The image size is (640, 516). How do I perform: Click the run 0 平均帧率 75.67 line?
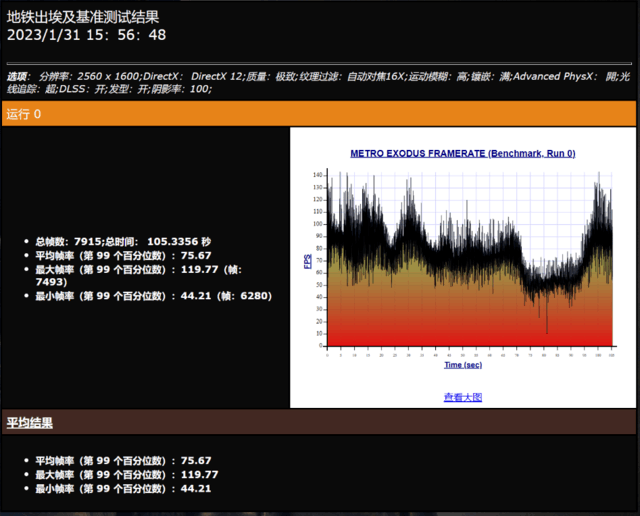[x=123, y=256]
